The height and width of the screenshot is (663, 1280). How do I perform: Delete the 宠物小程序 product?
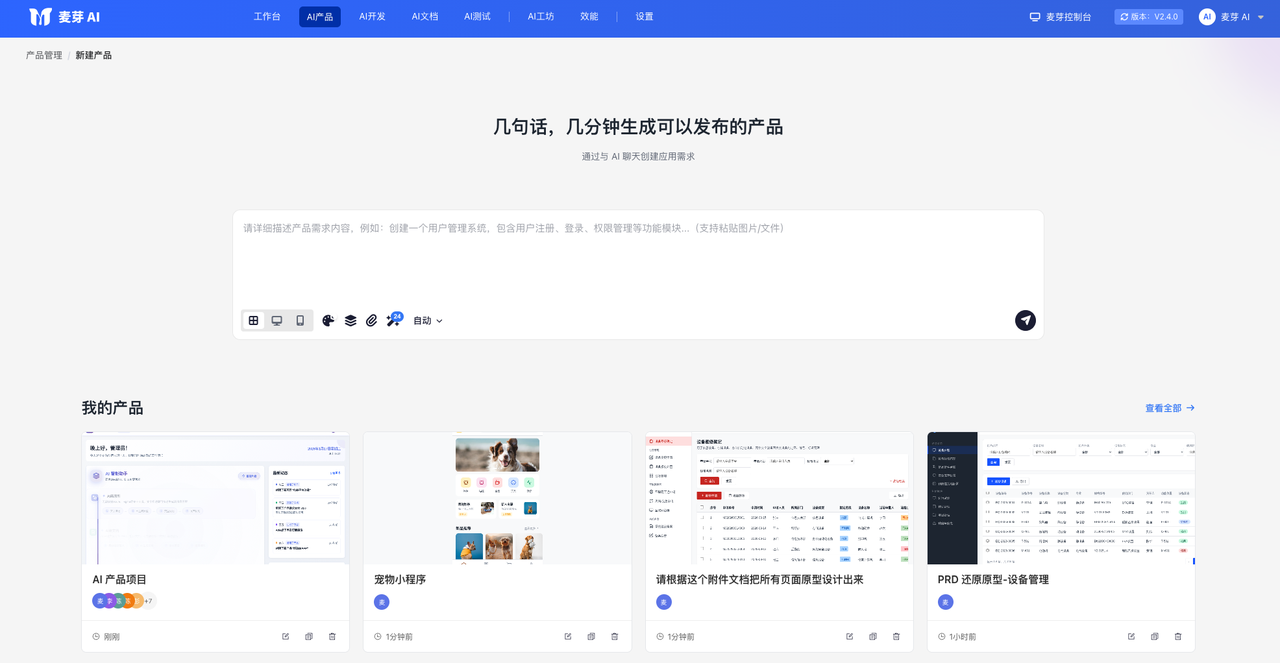click(x=614, y=636)
